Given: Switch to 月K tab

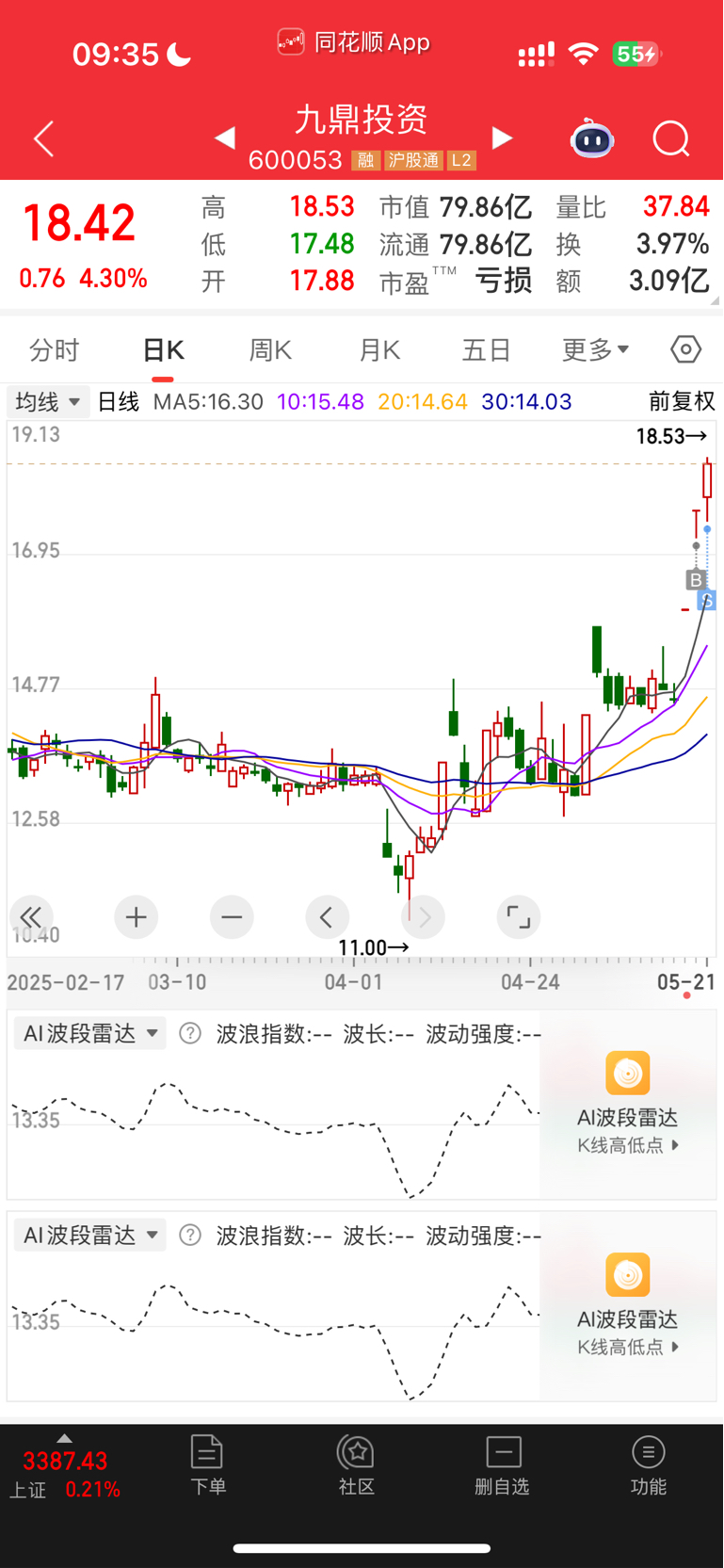Looking at the screenshot, I should point(379,350).
